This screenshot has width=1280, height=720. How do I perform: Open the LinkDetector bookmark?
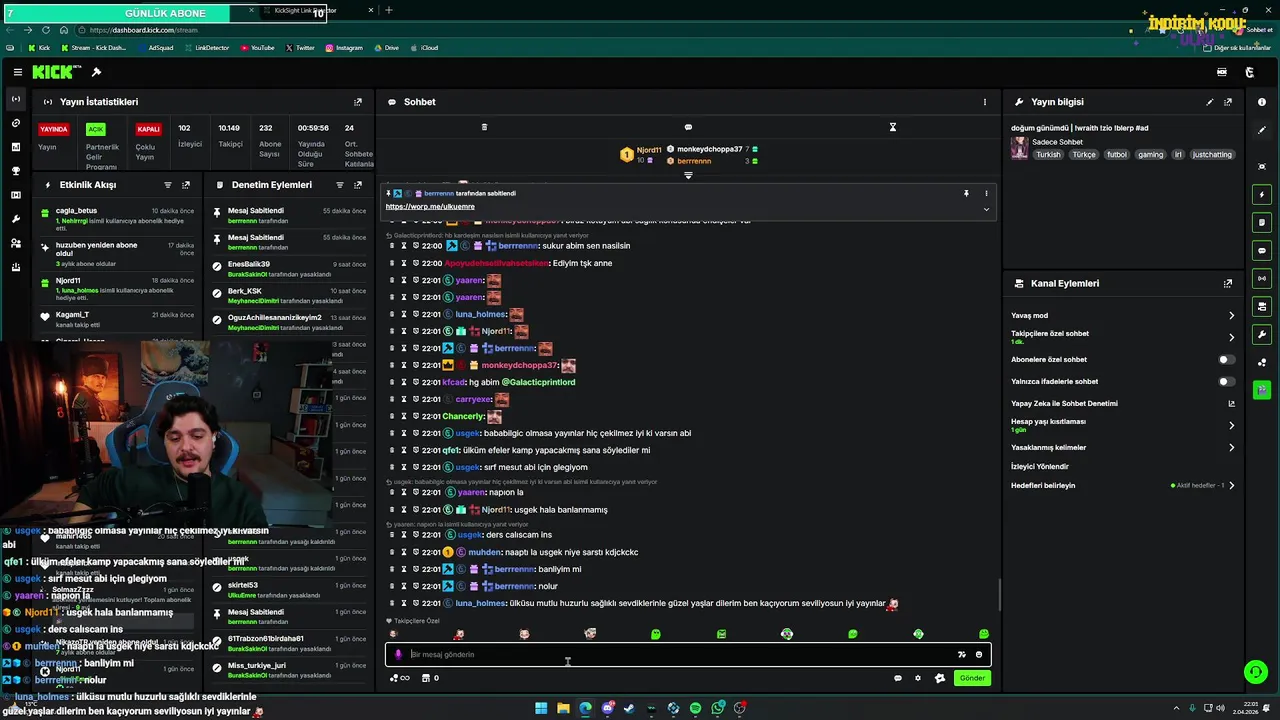pyautogui.click(x=205, y=48)
